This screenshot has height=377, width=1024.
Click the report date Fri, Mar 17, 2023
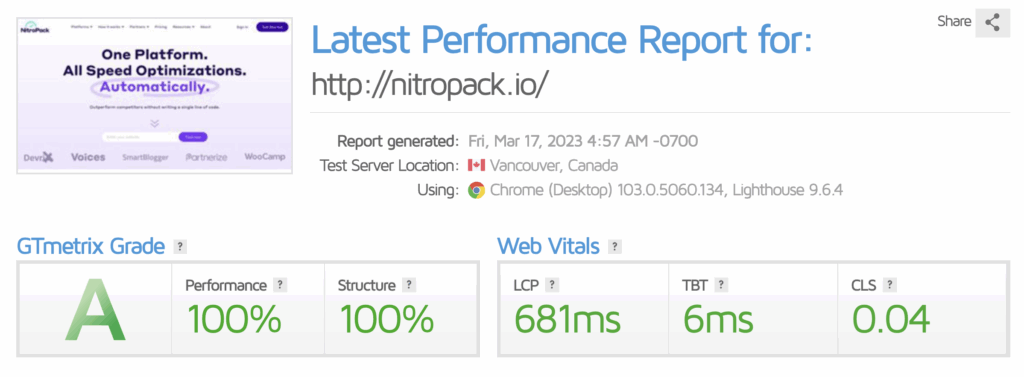(583, 141)
